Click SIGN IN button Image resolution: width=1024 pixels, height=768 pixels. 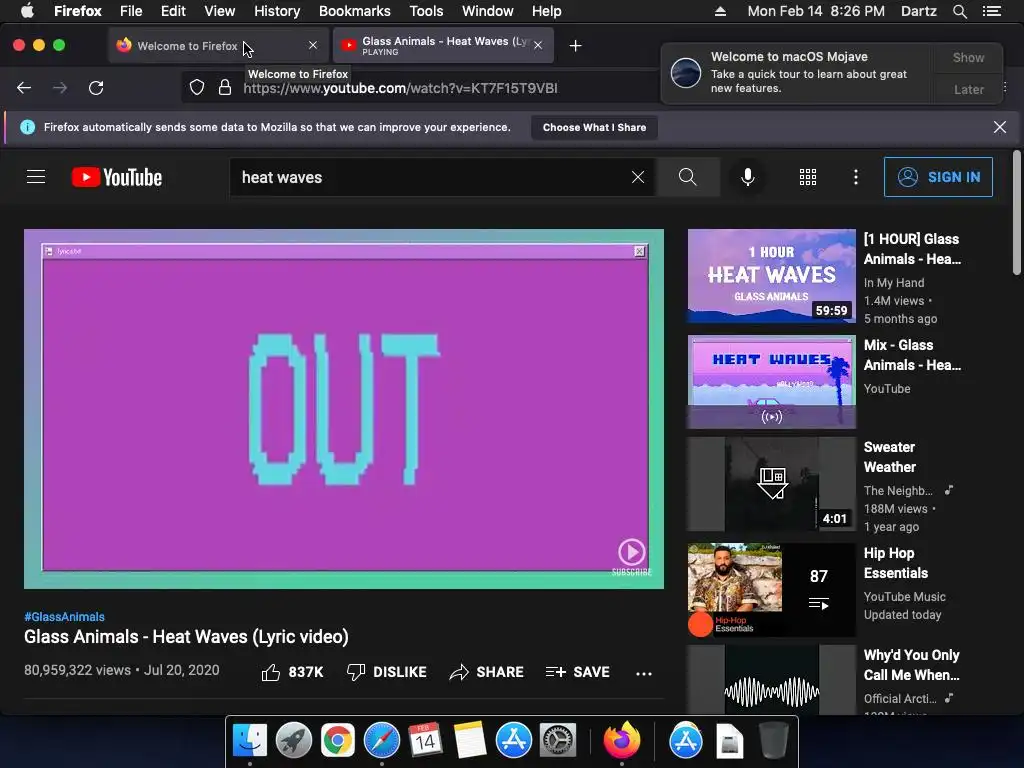click(938, 177)
